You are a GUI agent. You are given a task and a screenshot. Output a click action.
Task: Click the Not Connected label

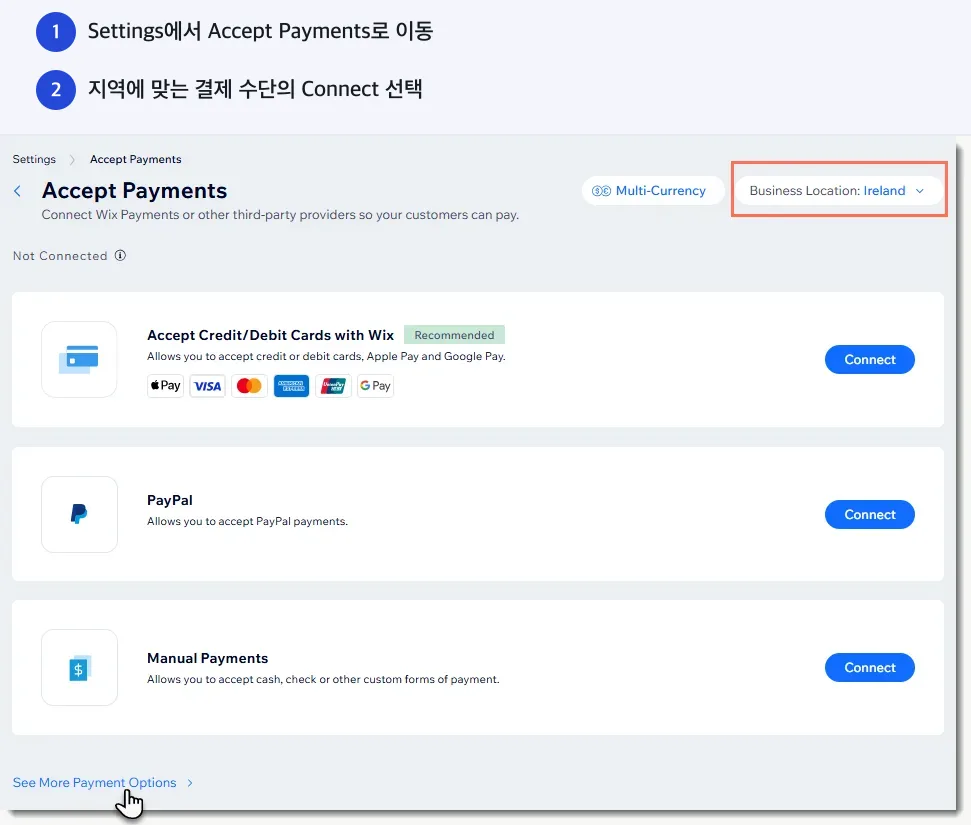click(60, 256)
